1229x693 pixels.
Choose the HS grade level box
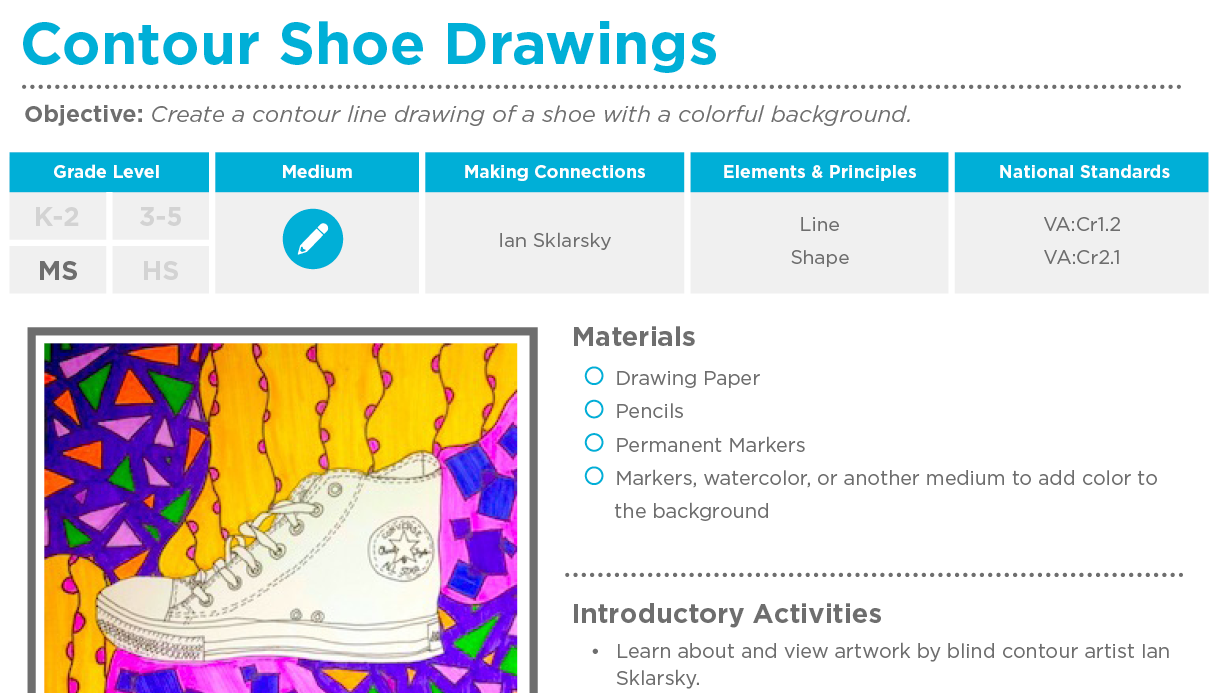click(160, 270)
